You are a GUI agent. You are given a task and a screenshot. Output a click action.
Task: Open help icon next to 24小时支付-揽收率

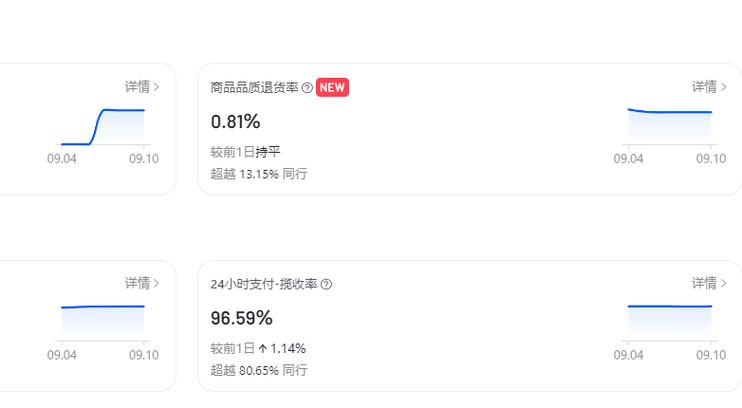[326, 284]
